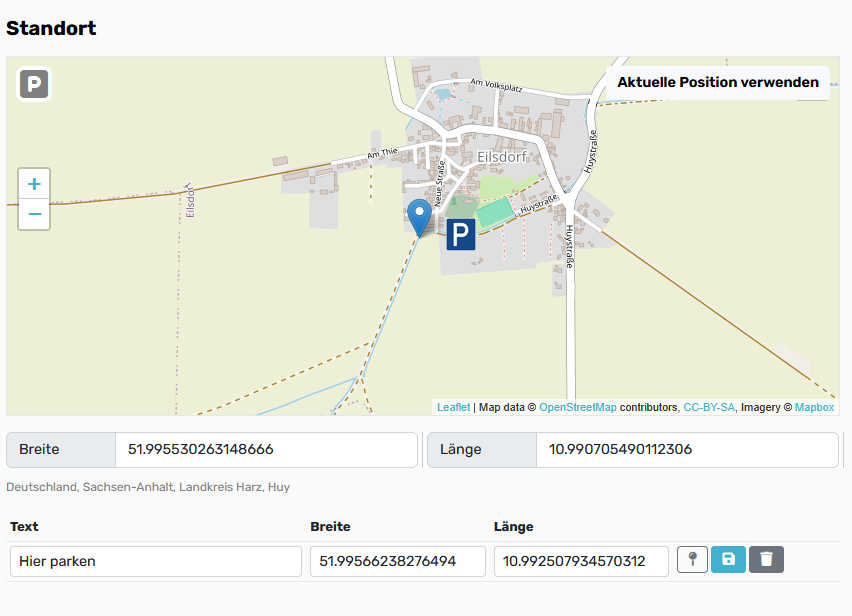Open the Mapbox imagery link
The image size is (852, 616).
(x=814, y=407)
